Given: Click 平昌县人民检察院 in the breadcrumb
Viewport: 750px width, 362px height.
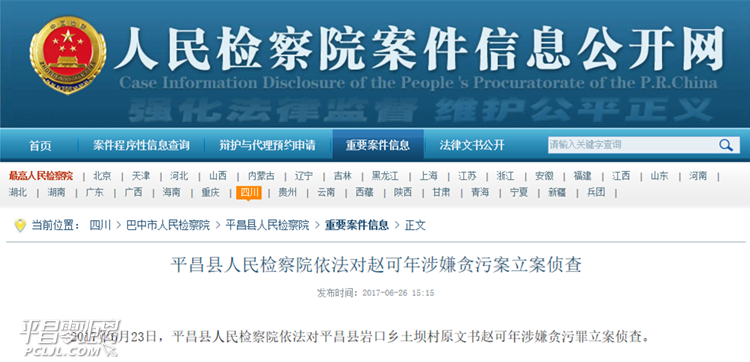Looking at the screenshot, I should (267, 225).
